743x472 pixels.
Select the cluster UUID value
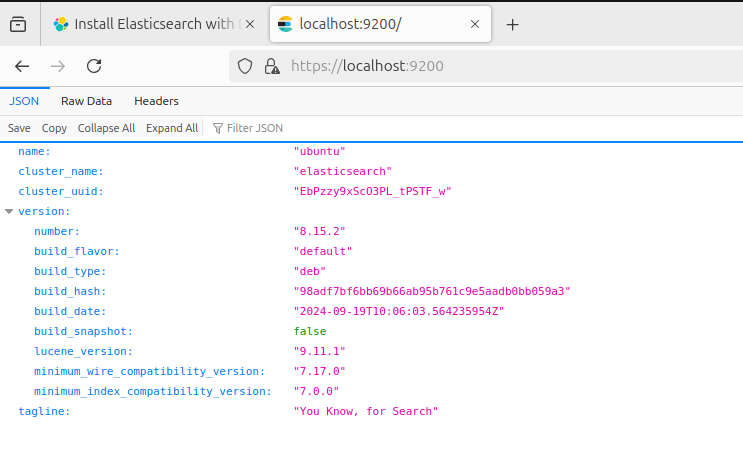tap(372, 191)
